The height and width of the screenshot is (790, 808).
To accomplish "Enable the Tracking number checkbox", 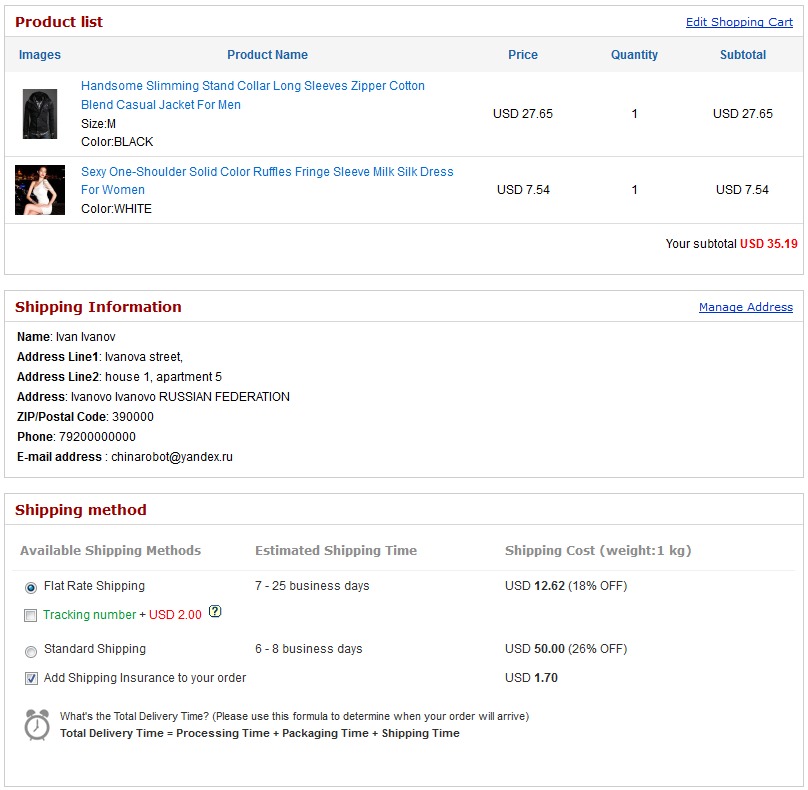I will pos(31,616).
